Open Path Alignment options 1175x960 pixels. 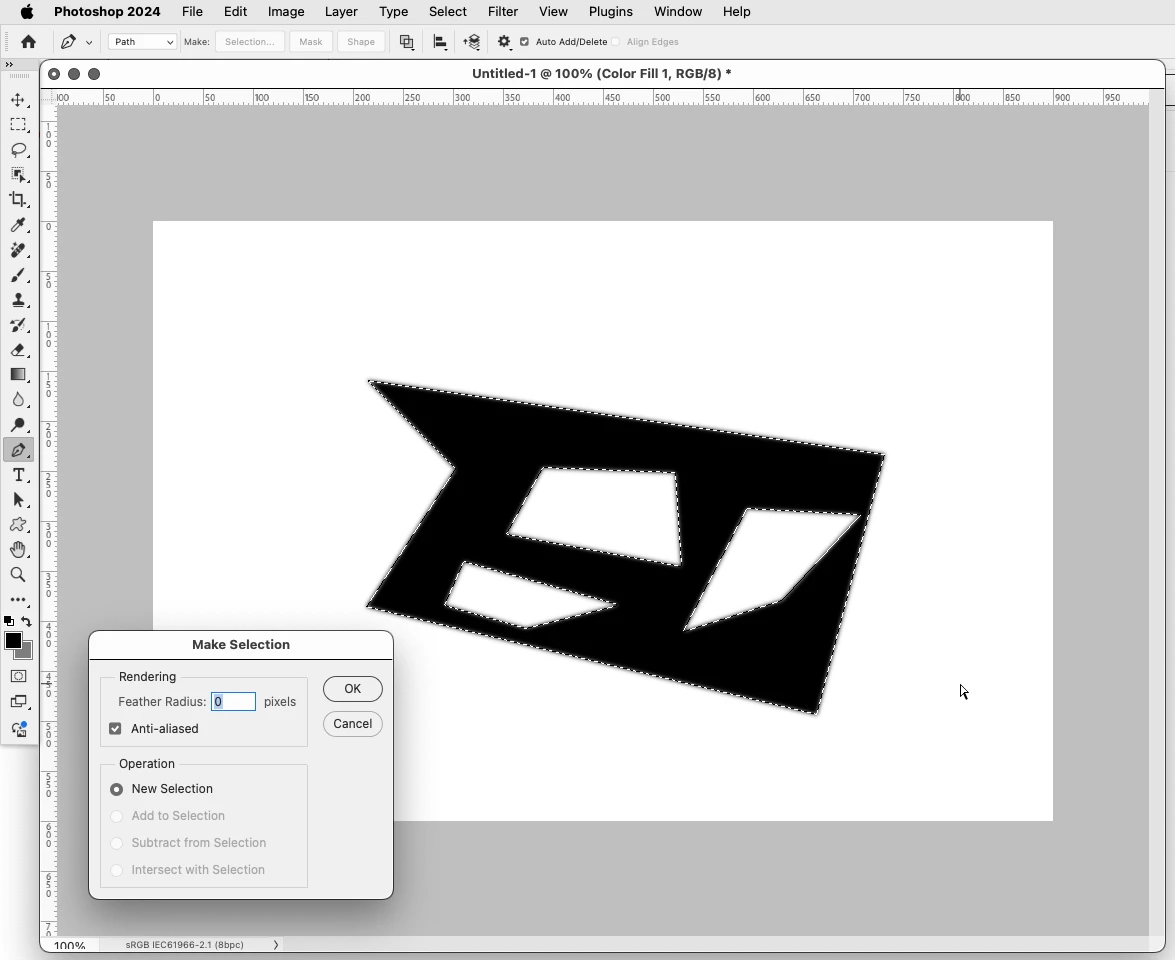tap(440, 42)
